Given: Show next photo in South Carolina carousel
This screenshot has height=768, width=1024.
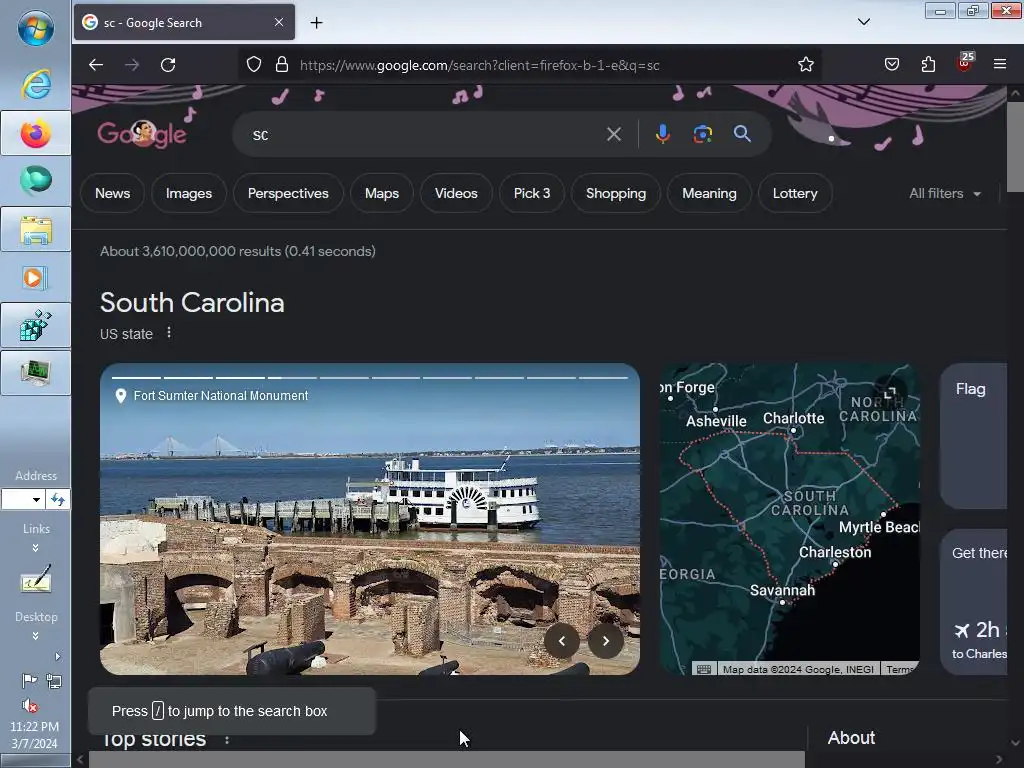Looking at the screenshot, I should pos(605,641).
